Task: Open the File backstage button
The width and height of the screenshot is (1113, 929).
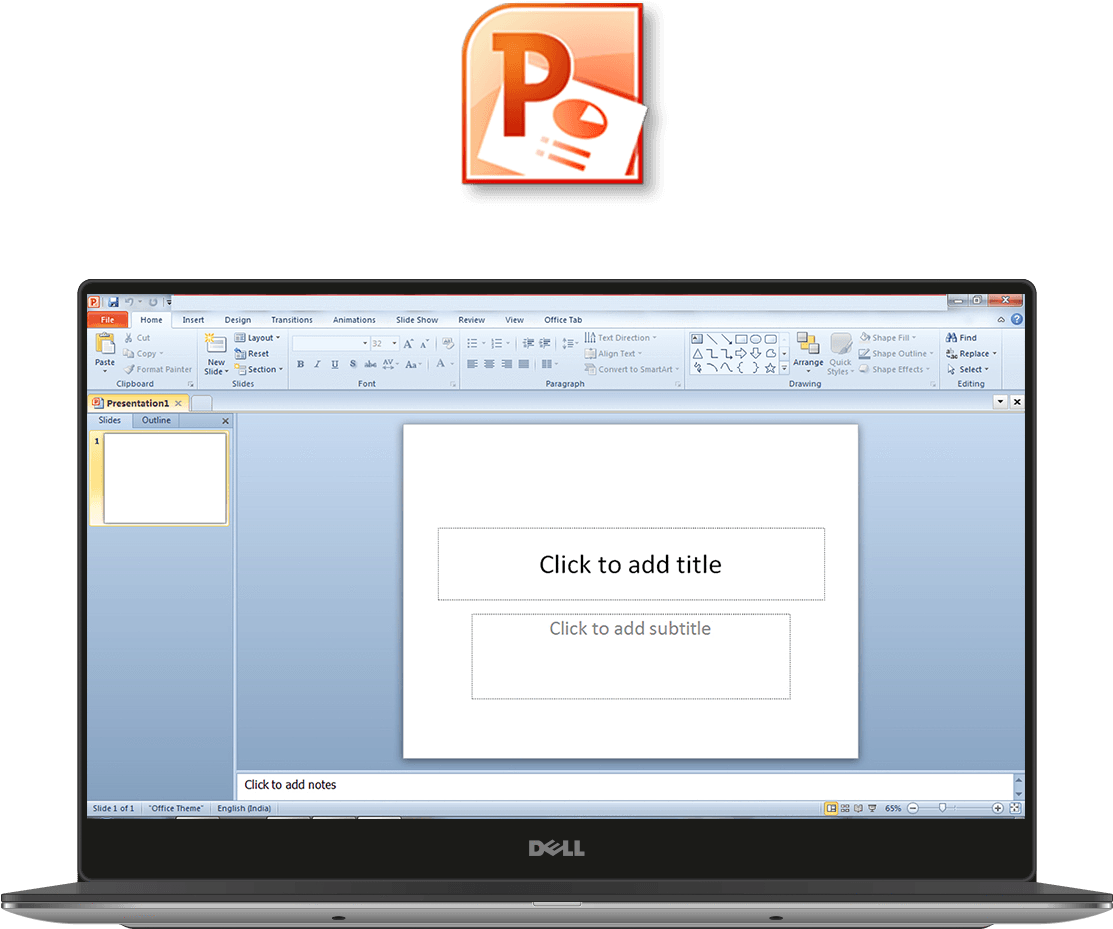Action: coord(107,320)
